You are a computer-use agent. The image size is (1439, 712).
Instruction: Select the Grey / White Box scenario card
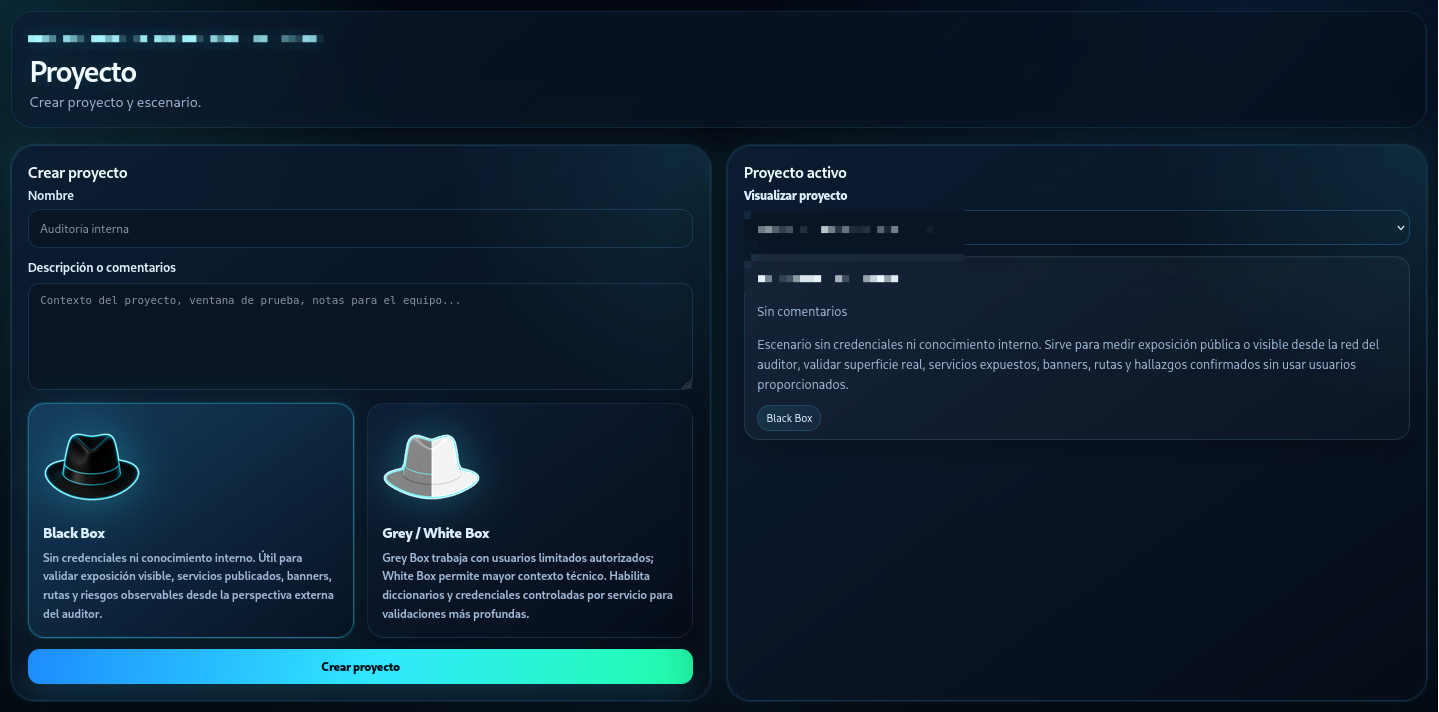(x=530, y=520)
